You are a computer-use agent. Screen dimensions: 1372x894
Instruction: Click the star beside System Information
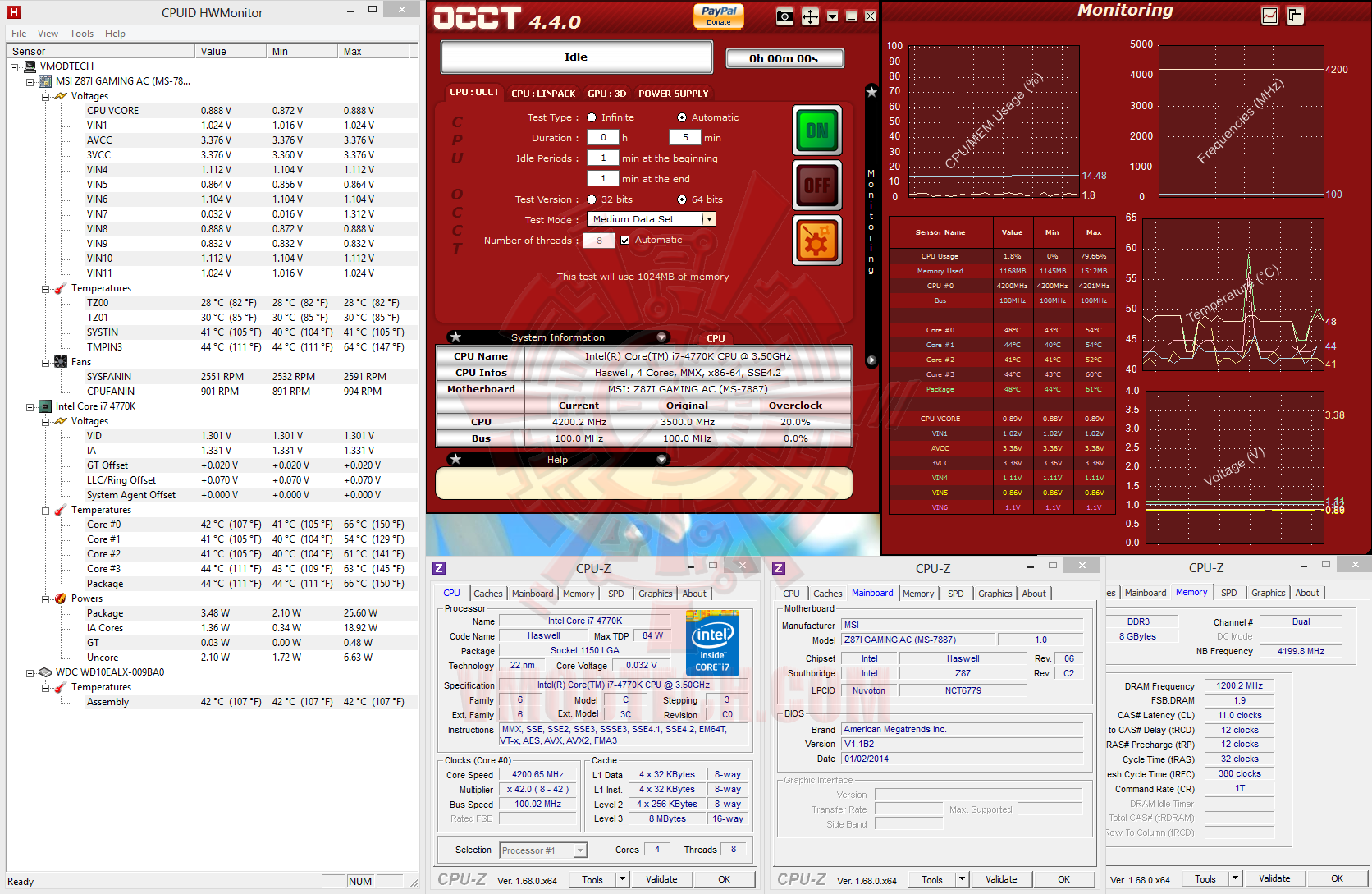coord(455,337)
